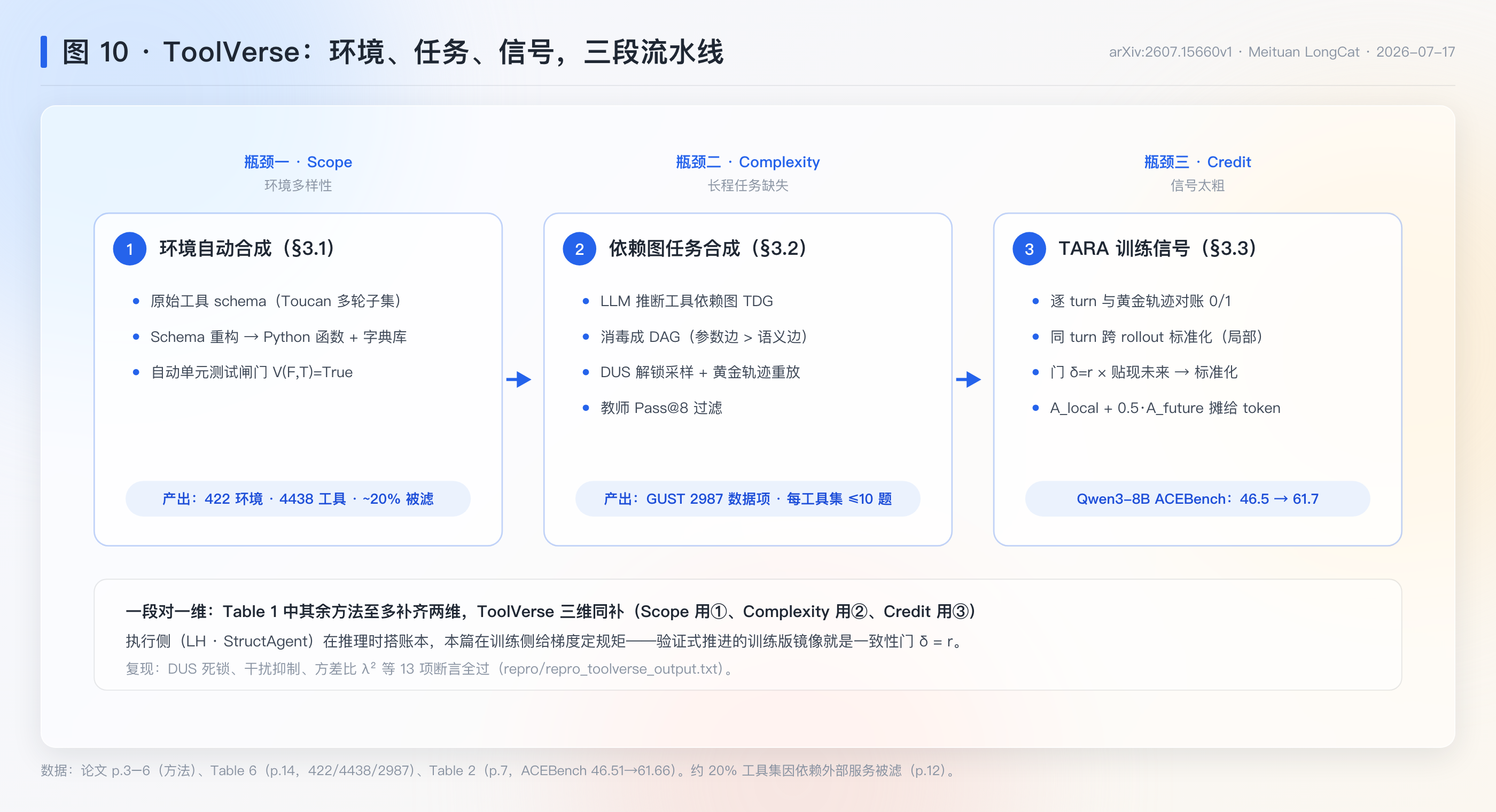Click the "LLM 推断工具依赖图 TDG" bullet
The height and width of the screenshot is (812, 1496).
[687, 301]
